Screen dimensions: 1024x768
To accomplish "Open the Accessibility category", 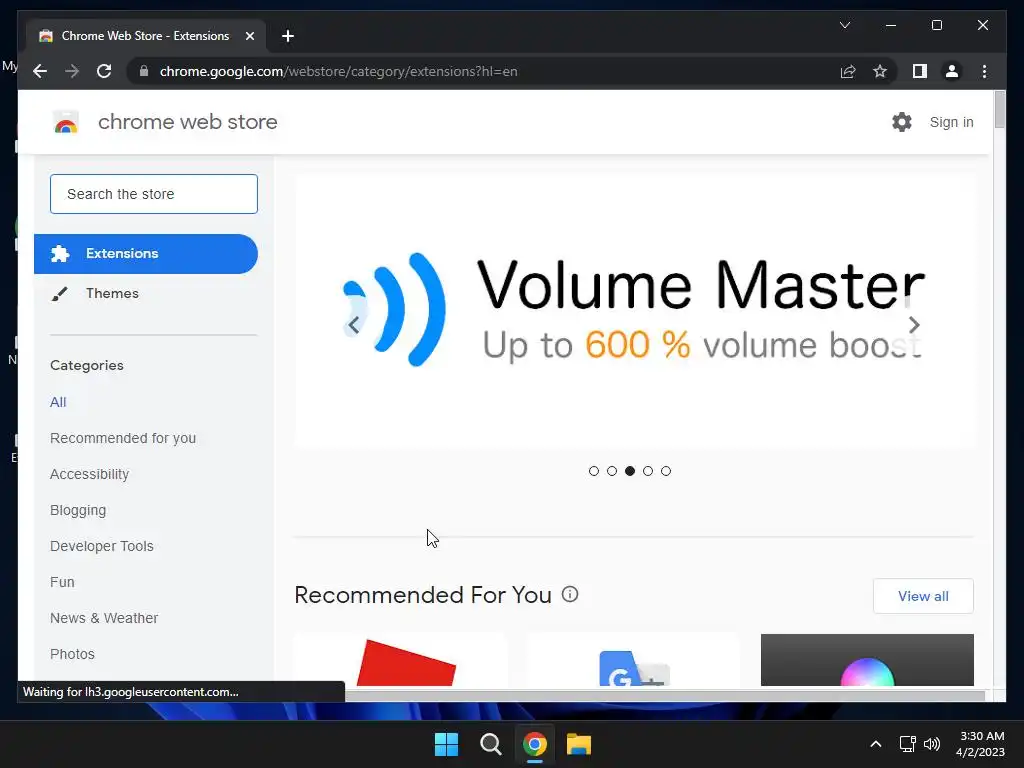I will coord(89,474).
